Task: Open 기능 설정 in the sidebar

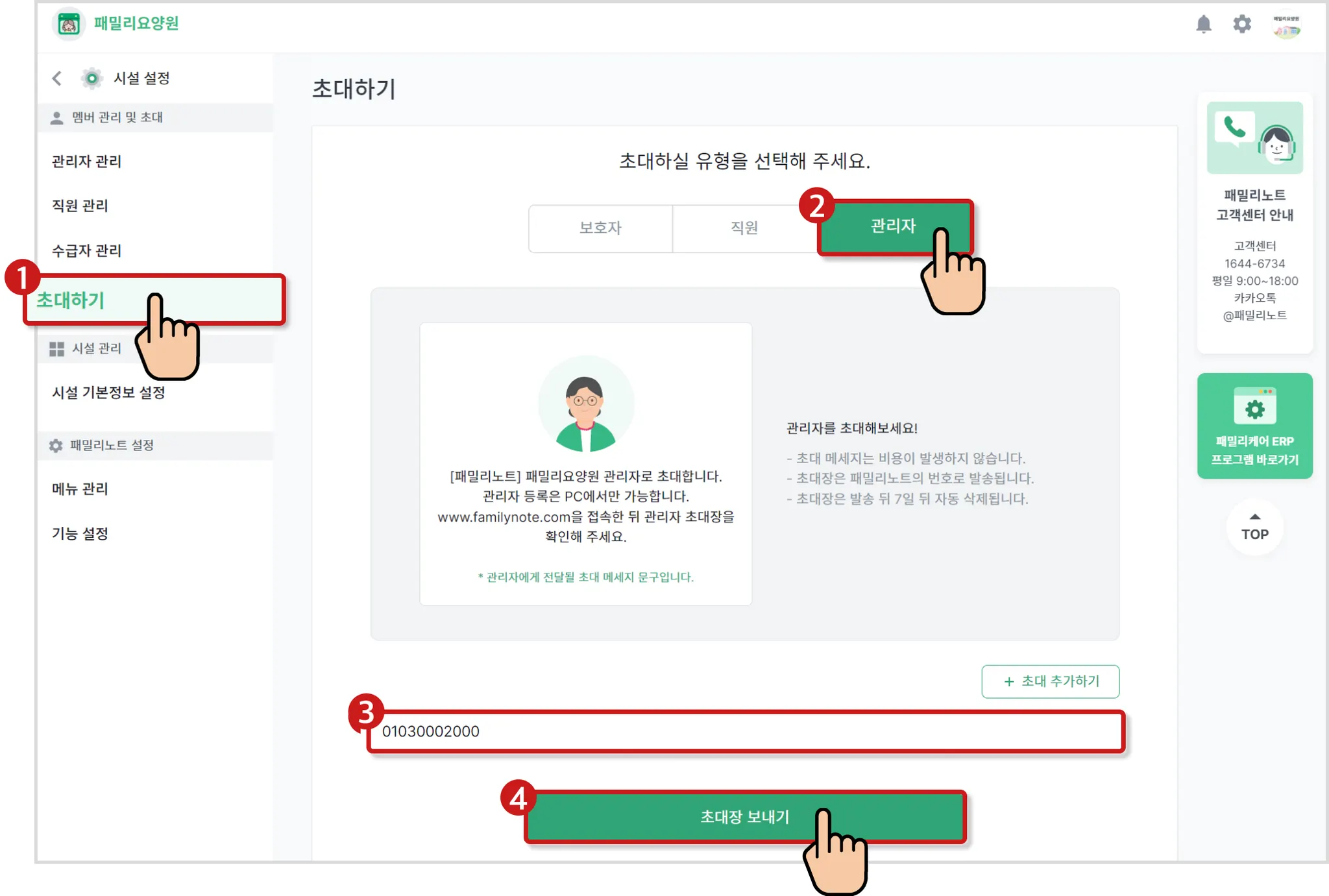Action: coord(80,534)
